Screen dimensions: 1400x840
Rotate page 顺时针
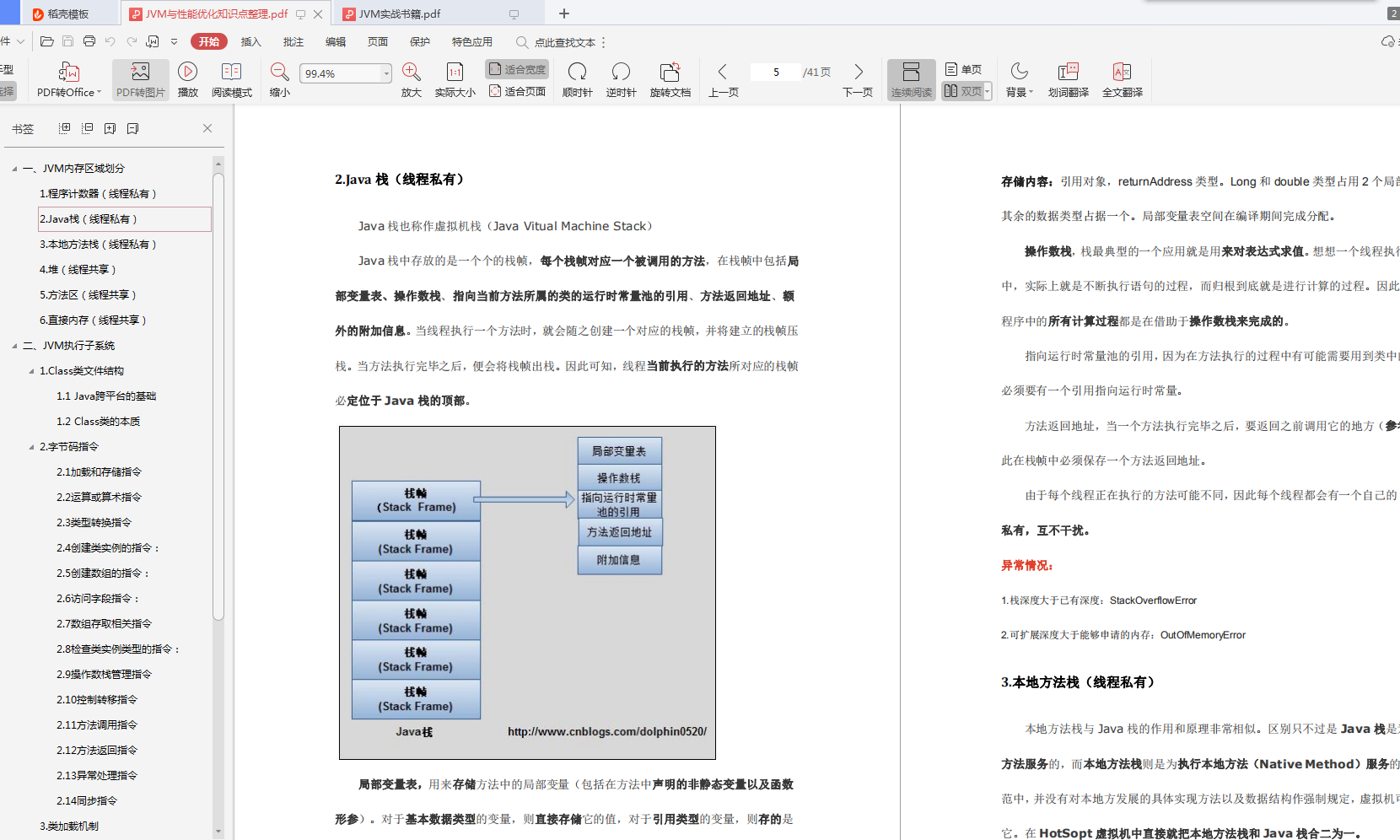(x=577, y=80)
